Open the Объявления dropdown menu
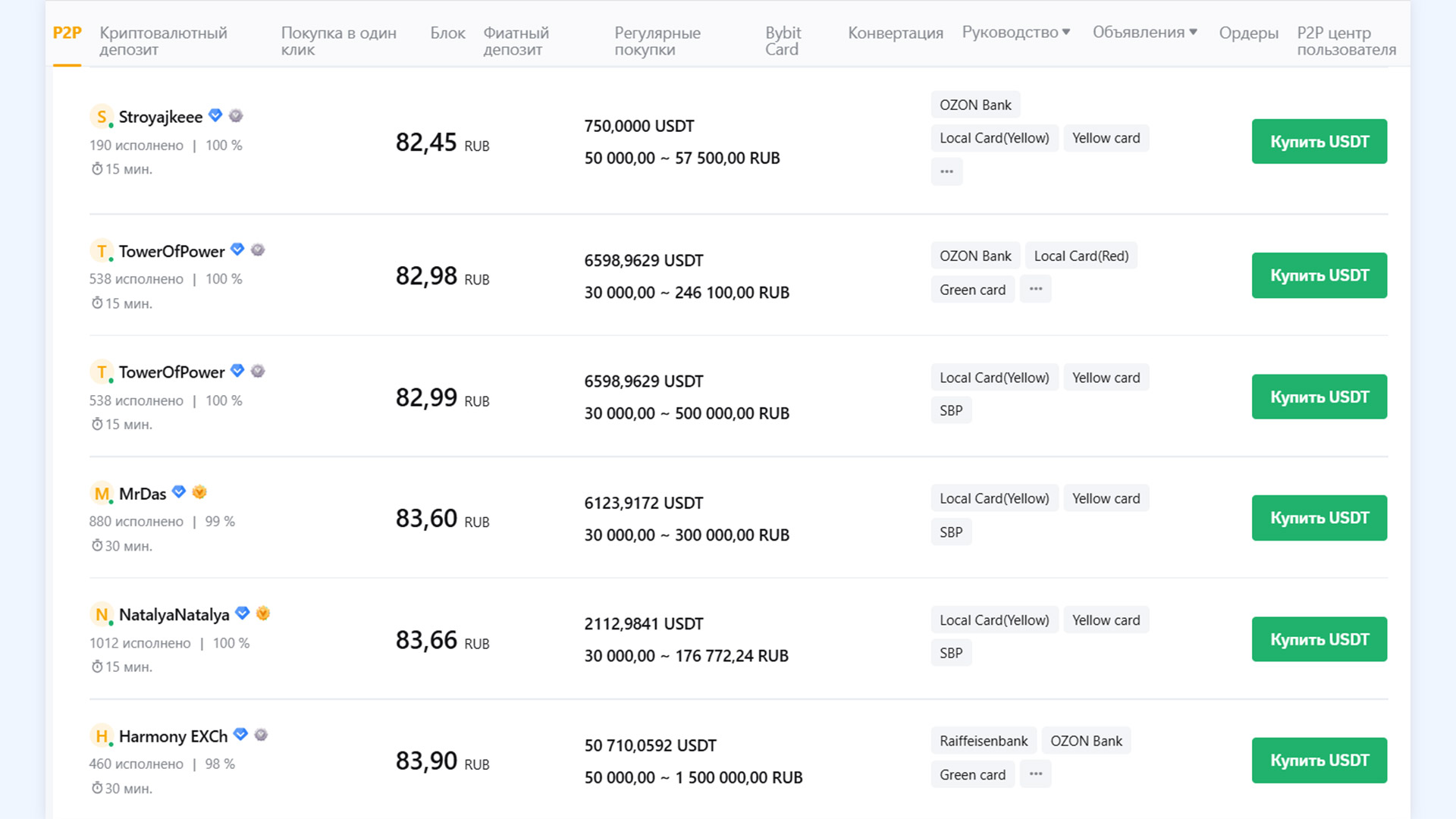 [1144, 33]
